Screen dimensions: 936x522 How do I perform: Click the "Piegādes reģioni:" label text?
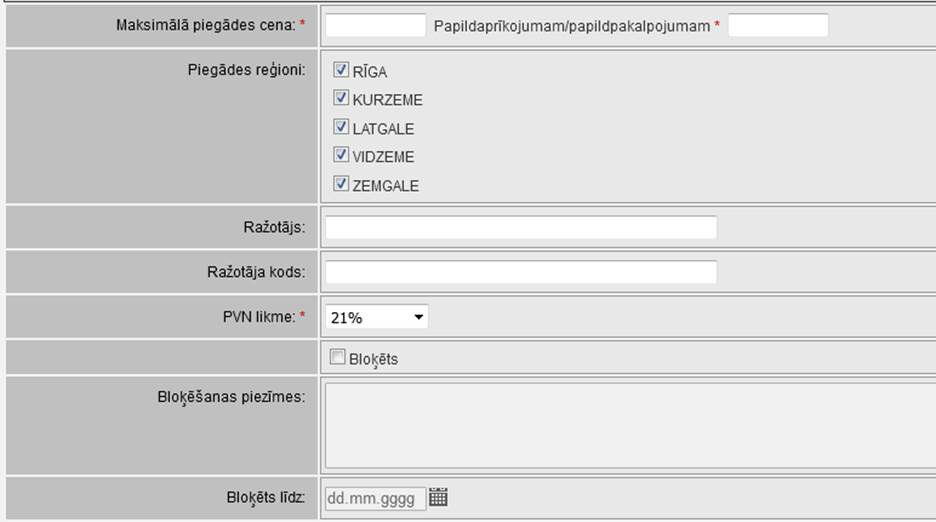(x=246, y=69)
